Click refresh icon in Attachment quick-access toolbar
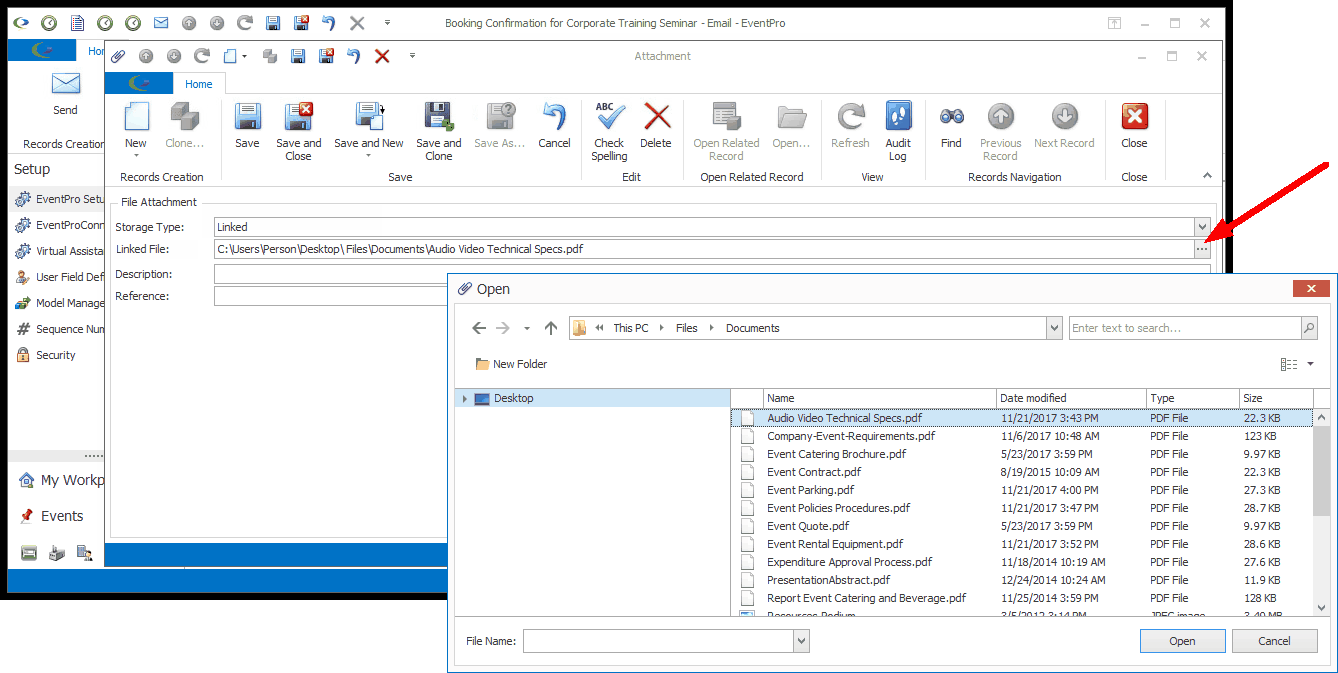This screenshot has width=1338, height=673. (202, 56)
